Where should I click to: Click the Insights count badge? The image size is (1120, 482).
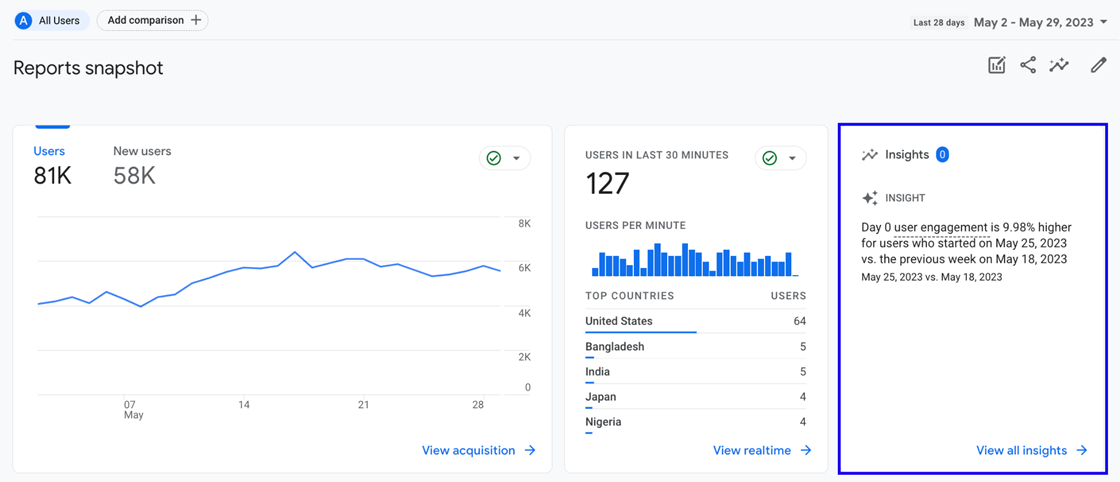point(942,154)
